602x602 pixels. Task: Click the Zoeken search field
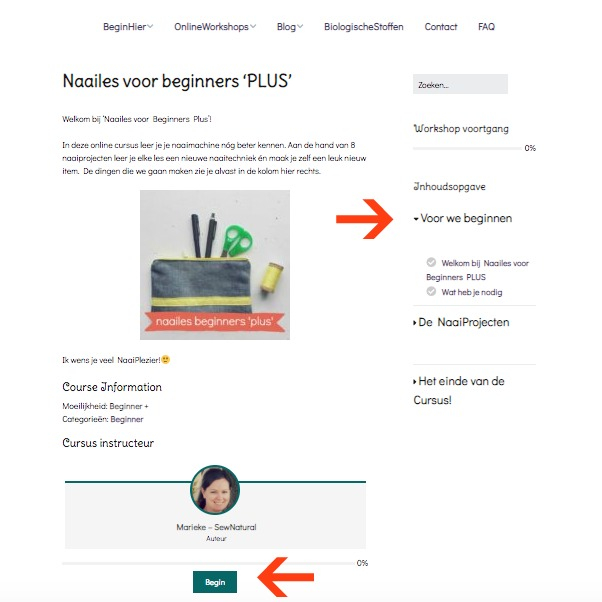(x=460, y=84)
